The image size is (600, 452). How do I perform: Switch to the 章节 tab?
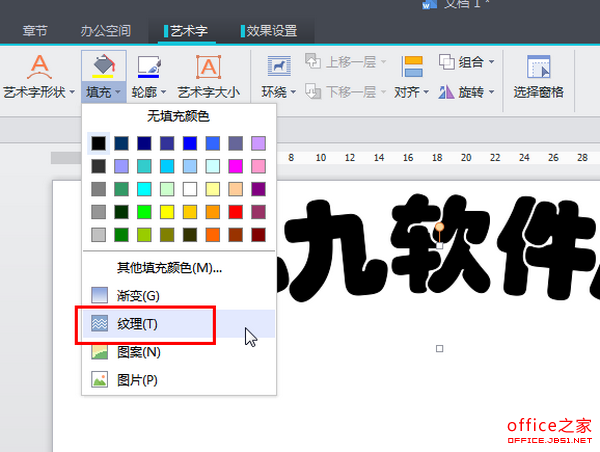pos(37,31)
